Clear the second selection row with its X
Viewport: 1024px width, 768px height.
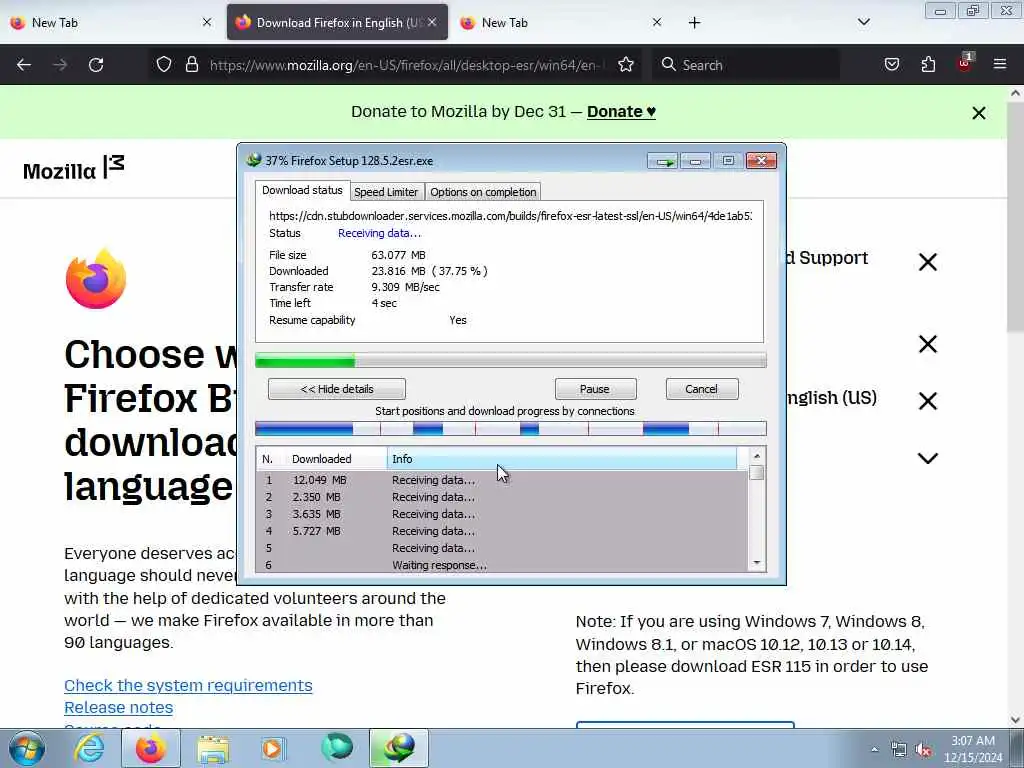(x=927, y=344)
